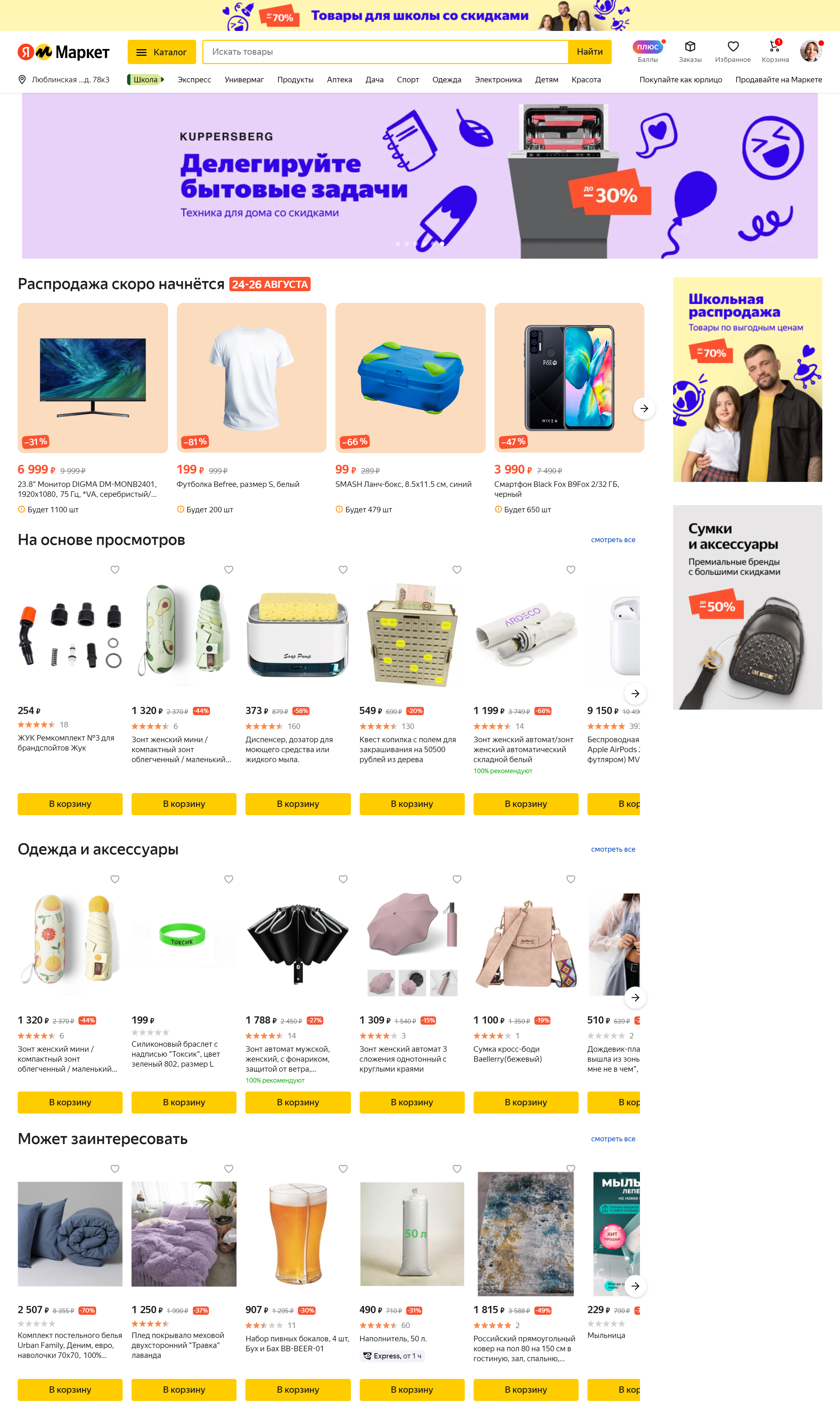This screenshot has width=840, height=1414.
Task: Toggle favorite heart on Baellerry bag
Action: click(x=571, y=879)
